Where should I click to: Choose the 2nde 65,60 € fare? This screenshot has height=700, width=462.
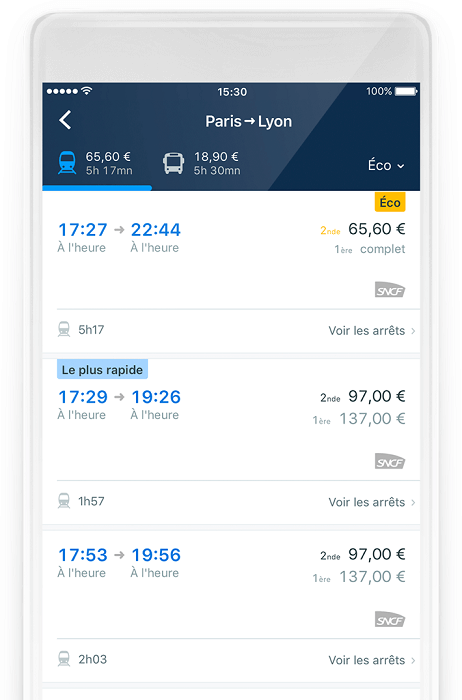362,229
